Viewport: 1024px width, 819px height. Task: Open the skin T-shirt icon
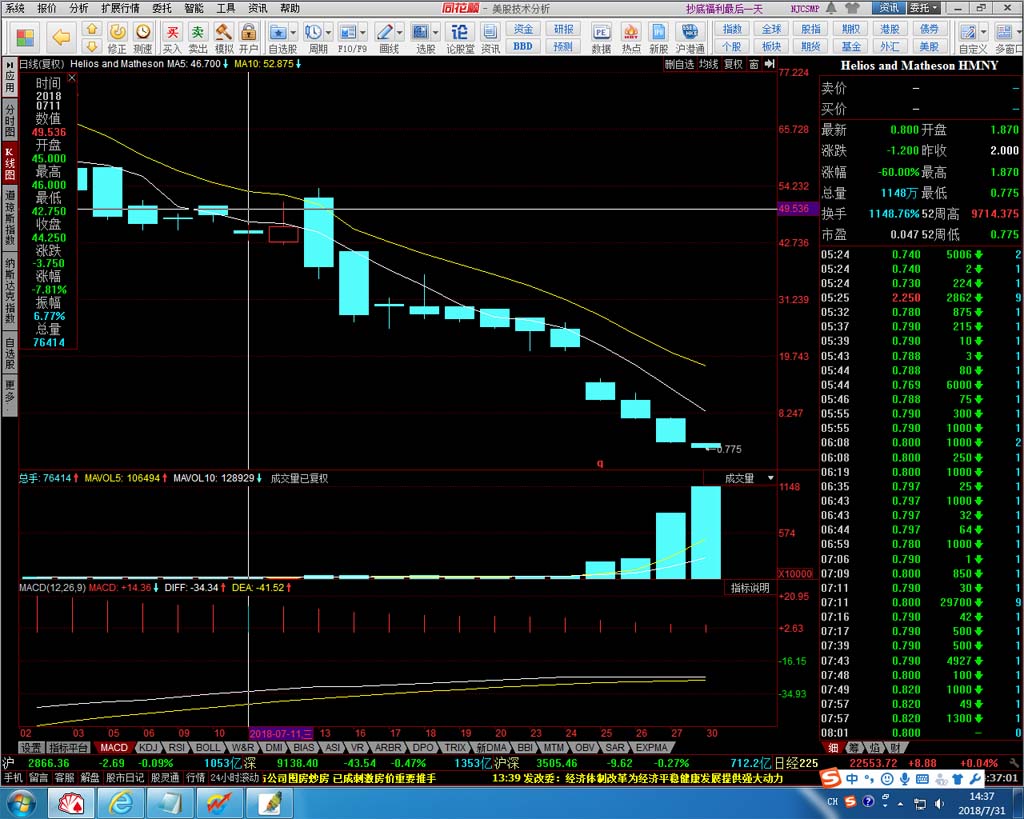tap(852, 8)
